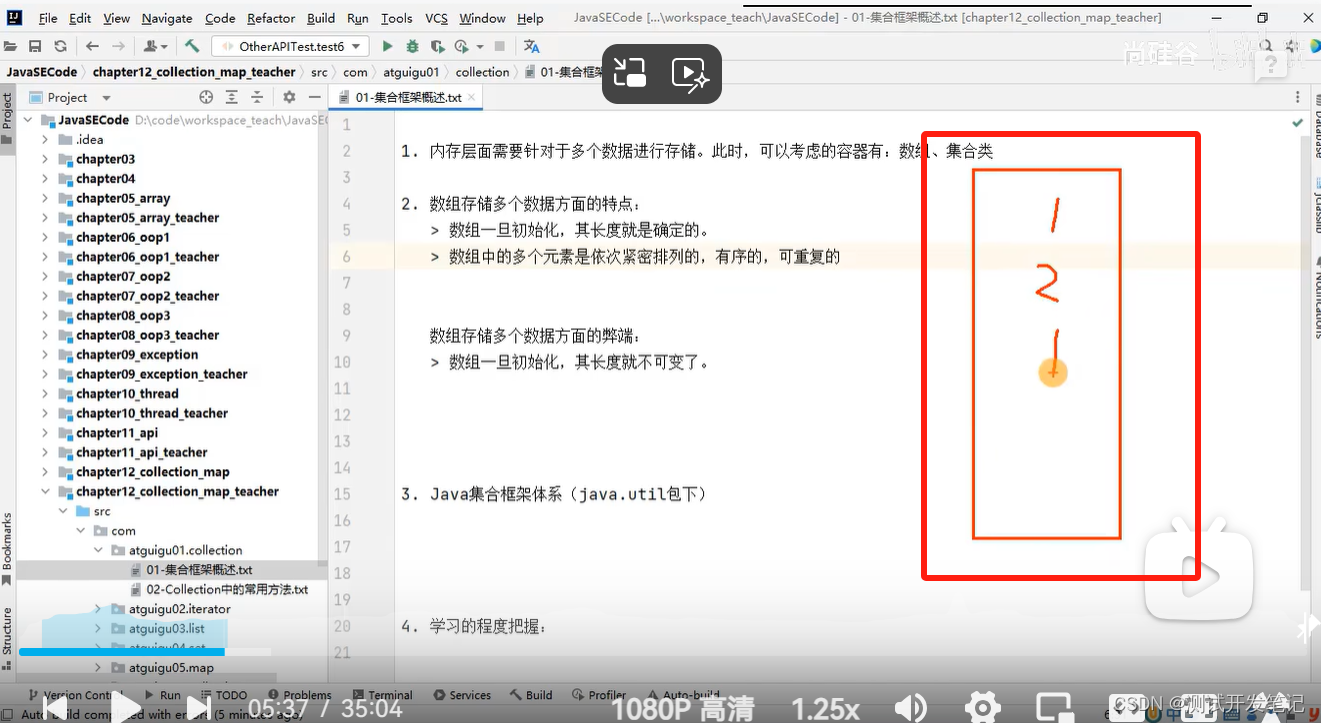The image size is (1321, 723).
Task: Select the chapter08_oop3_teacher module
Action: pos(147,335)
